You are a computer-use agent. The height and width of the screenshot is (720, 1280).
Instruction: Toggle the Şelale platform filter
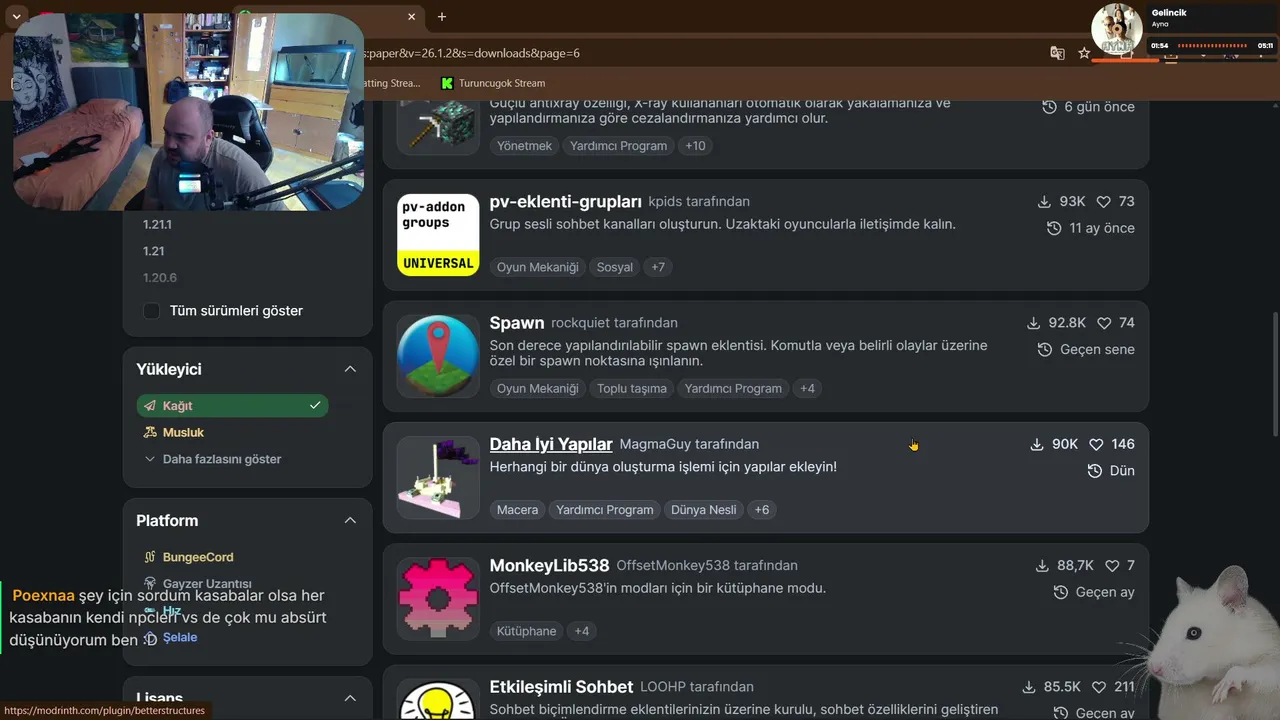tap(180, 637)
